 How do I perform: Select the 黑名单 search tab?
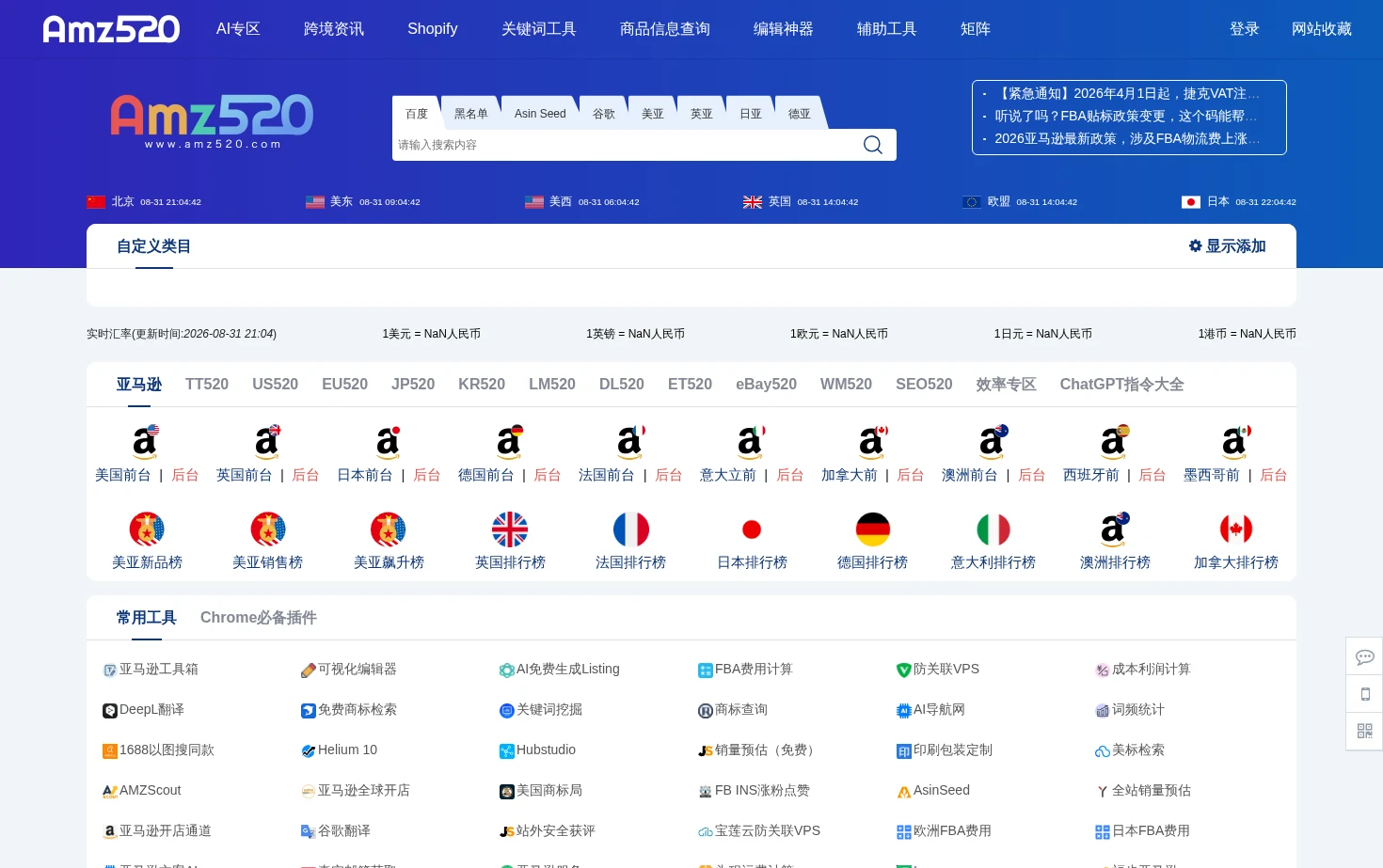click(471, 113)
